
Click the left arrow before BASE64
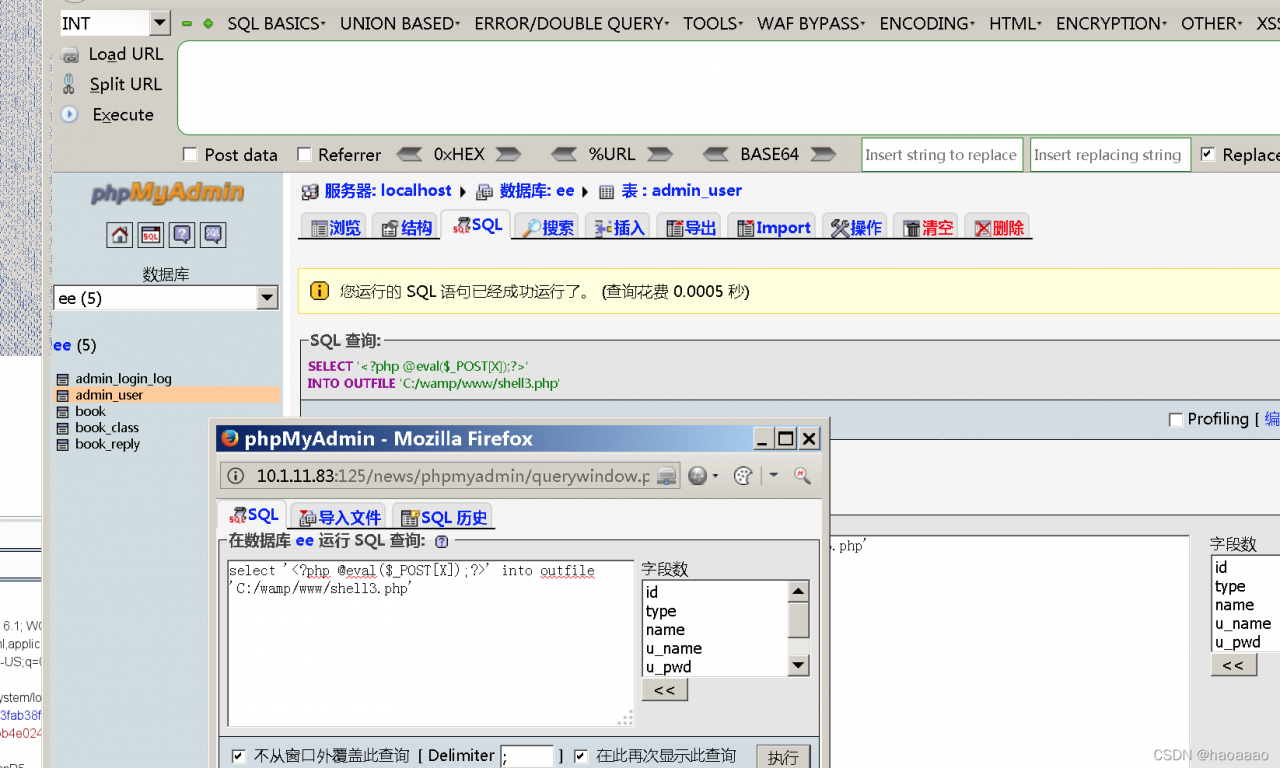(716, 154)
